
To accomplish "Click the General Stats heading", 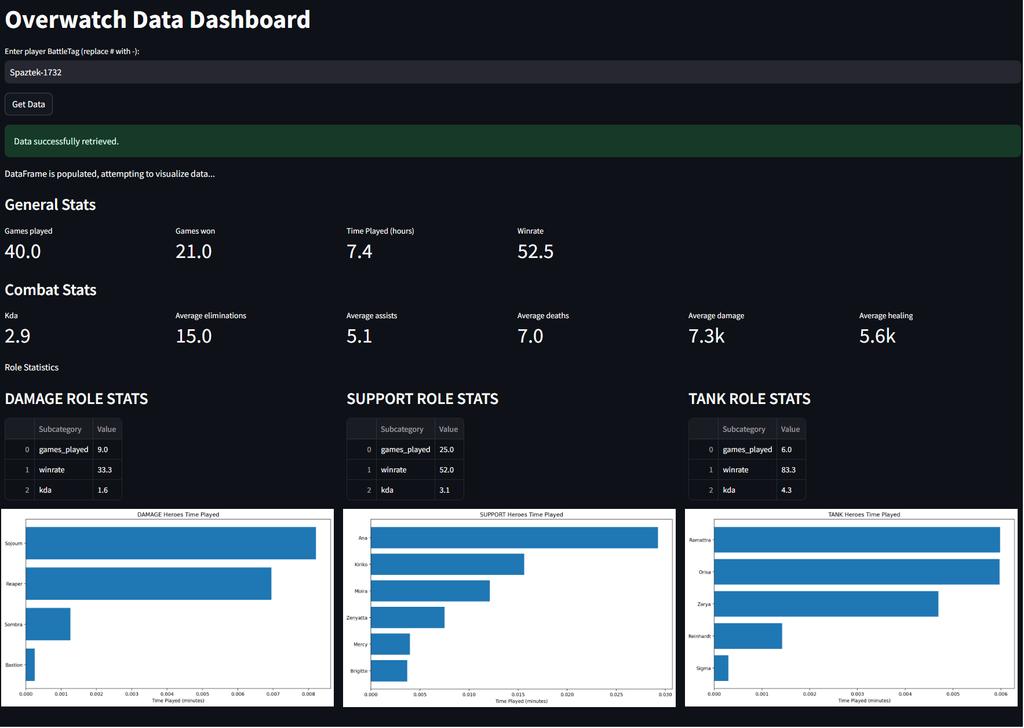I will pos(50,205).
